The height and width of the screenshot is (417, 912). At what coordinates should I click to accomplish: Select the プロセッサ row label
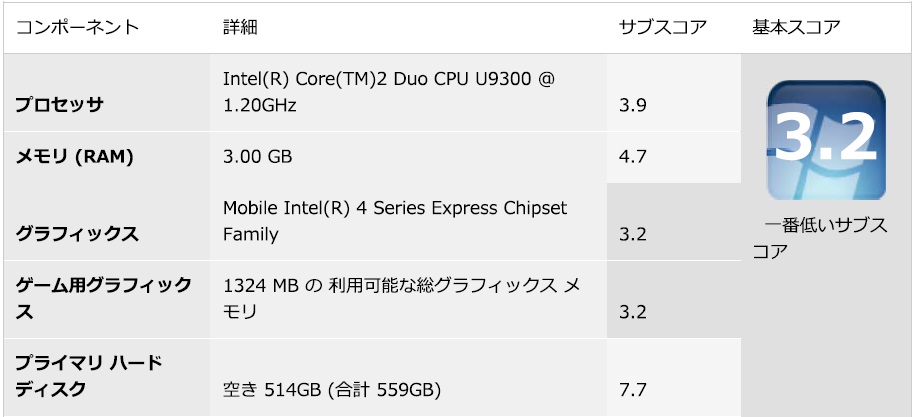point(60,105)
